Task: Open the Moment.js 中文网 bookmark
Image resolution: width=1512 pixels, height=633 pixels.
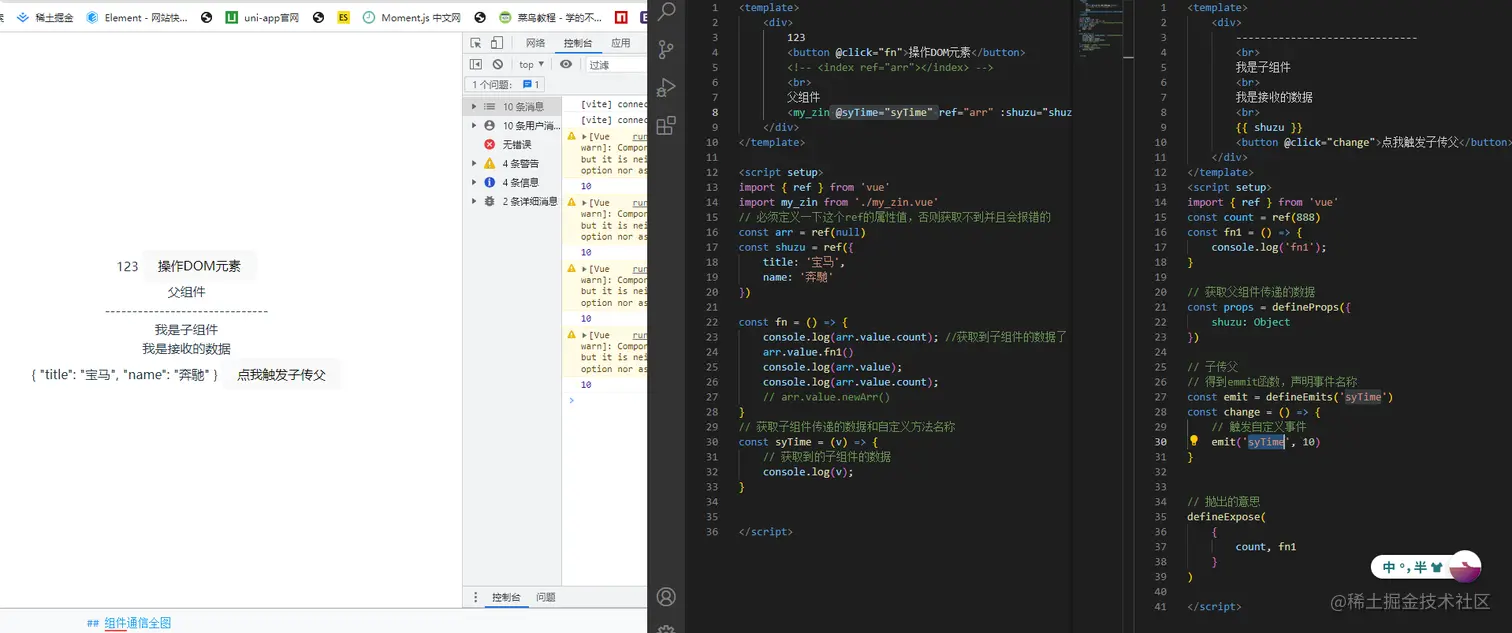Action: (412, 17)
